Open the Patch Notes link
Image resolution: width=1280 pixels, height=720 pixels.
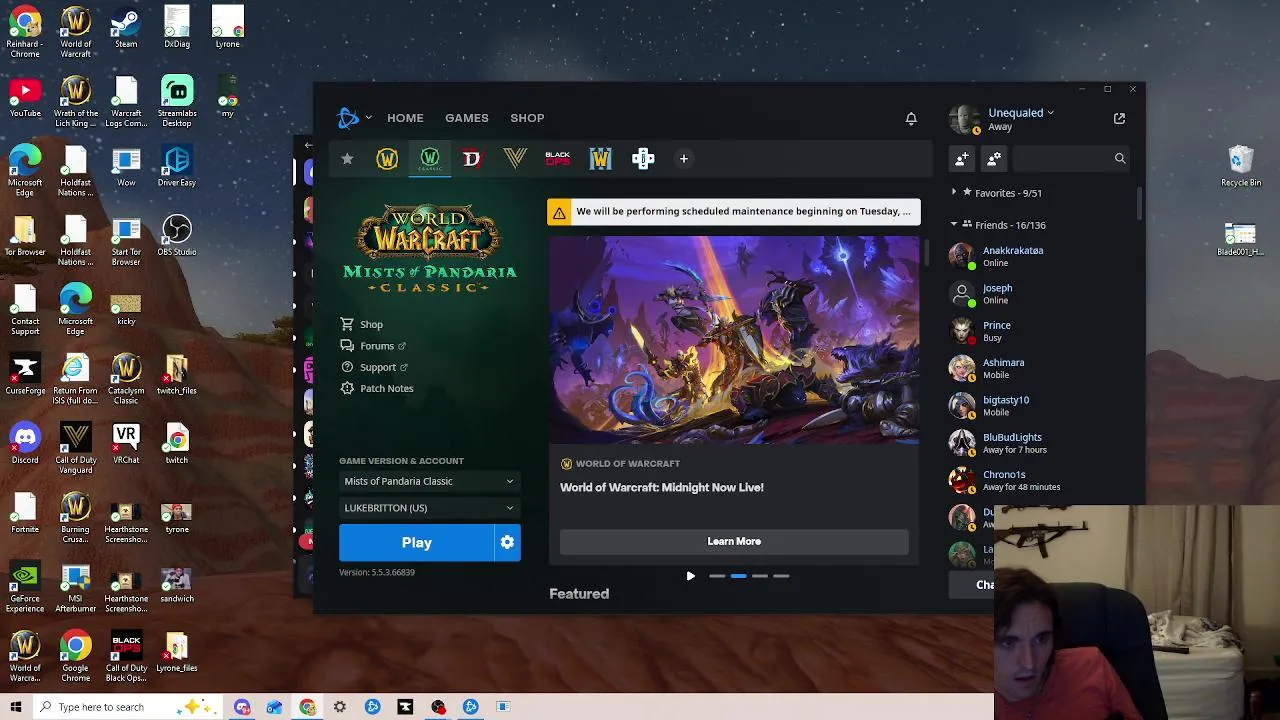(377, 388)
